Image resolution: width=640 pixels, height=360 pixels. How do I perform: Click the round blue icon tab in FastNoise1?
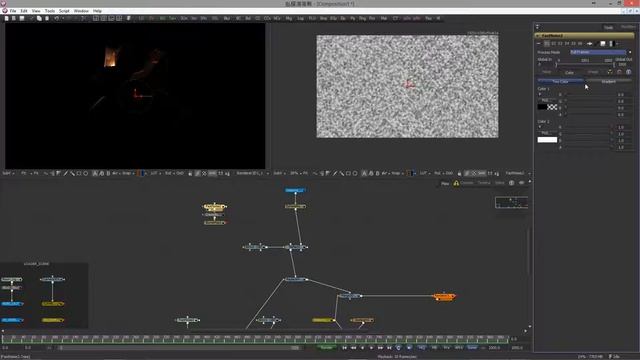[629, 72]
